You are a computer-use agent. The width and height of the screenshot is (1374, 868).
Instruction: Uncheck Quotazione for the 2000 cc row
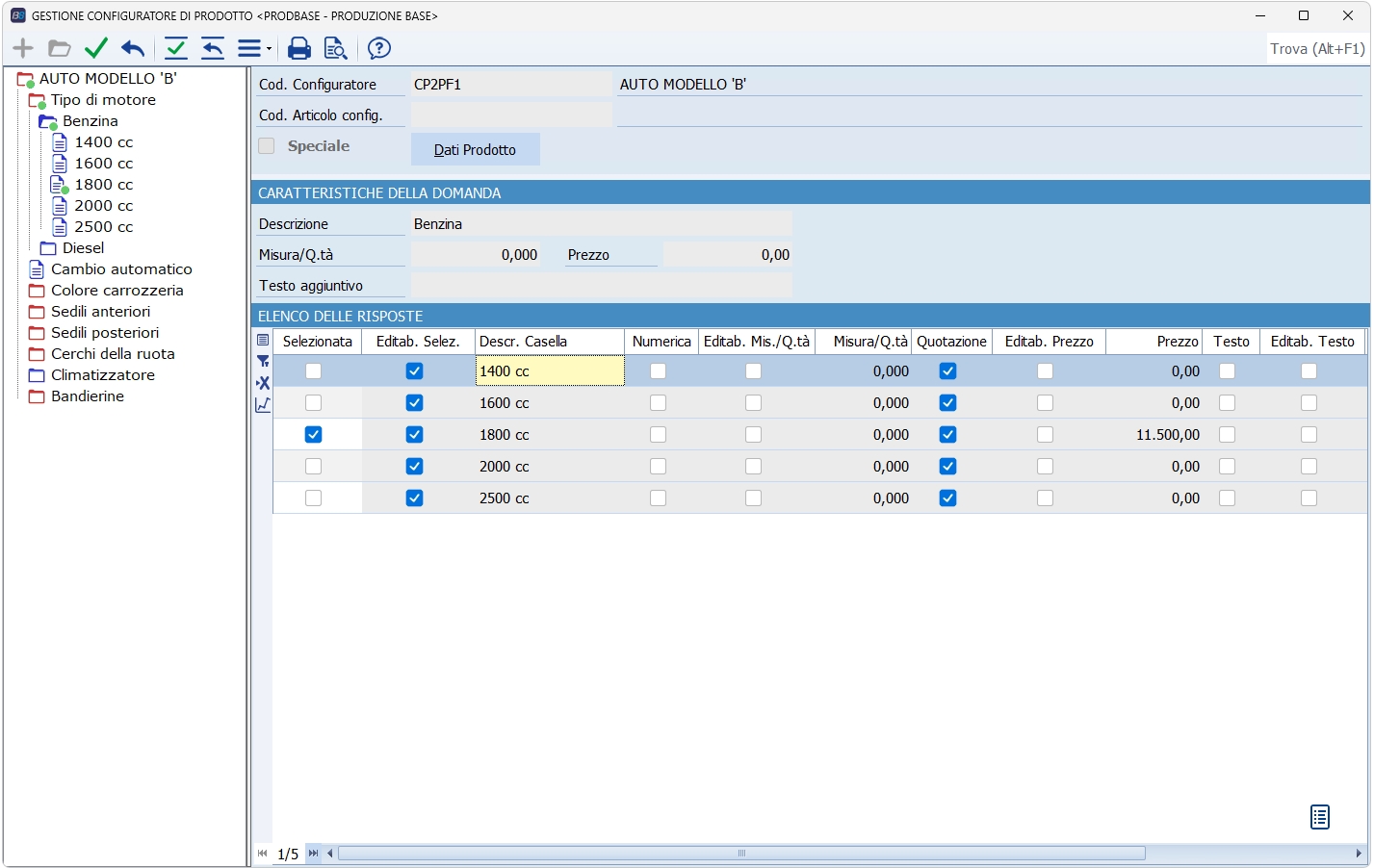pos(947,467)
